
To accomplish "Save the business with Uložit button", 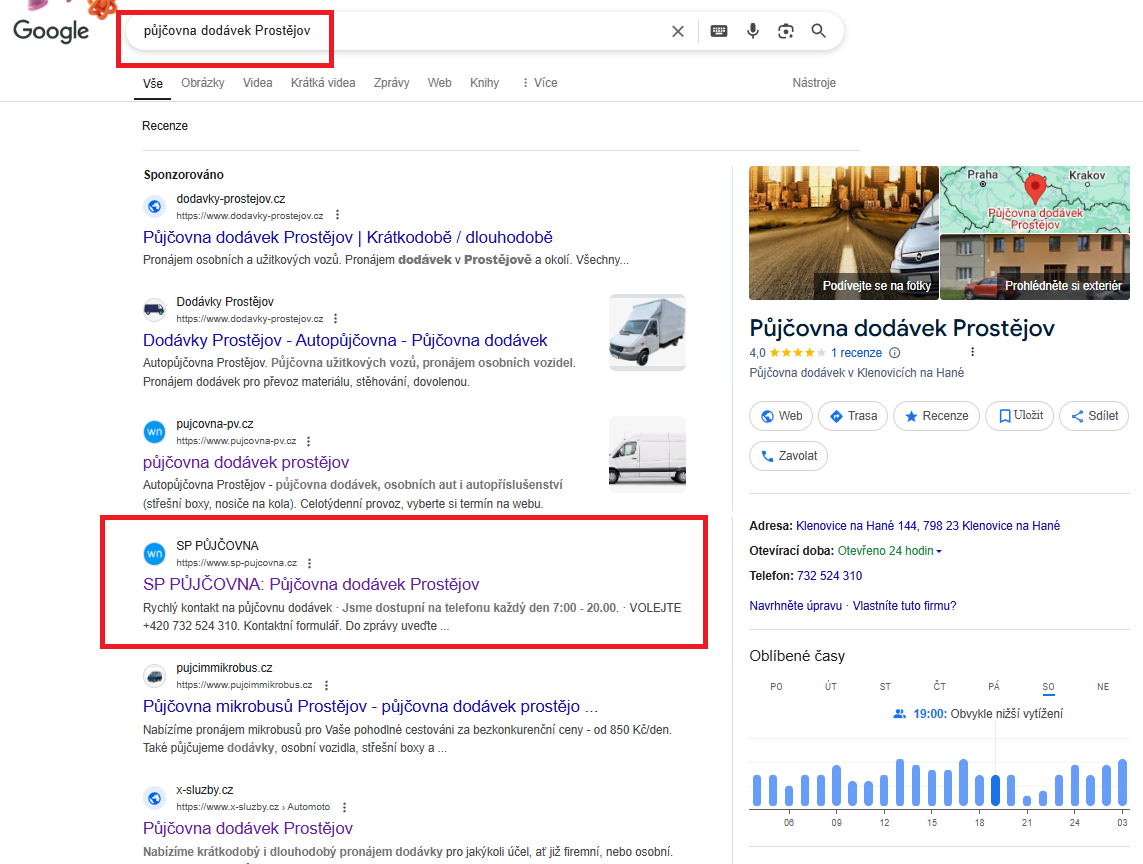I will (1020, 416).
